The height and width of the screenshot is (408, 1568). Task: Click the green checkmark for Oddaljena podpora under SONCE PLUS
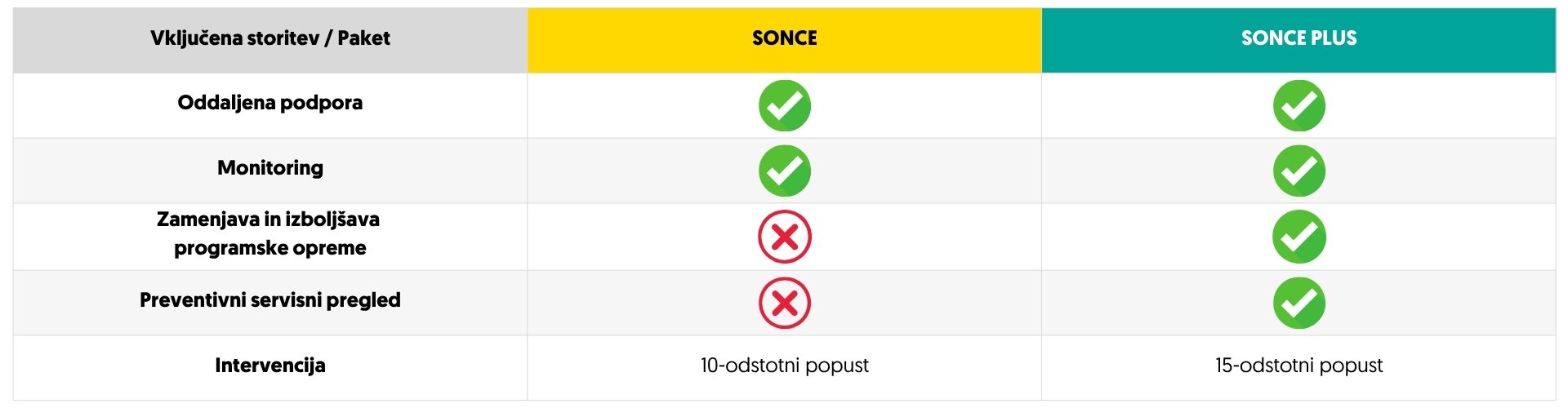(x=1298, y=105)
